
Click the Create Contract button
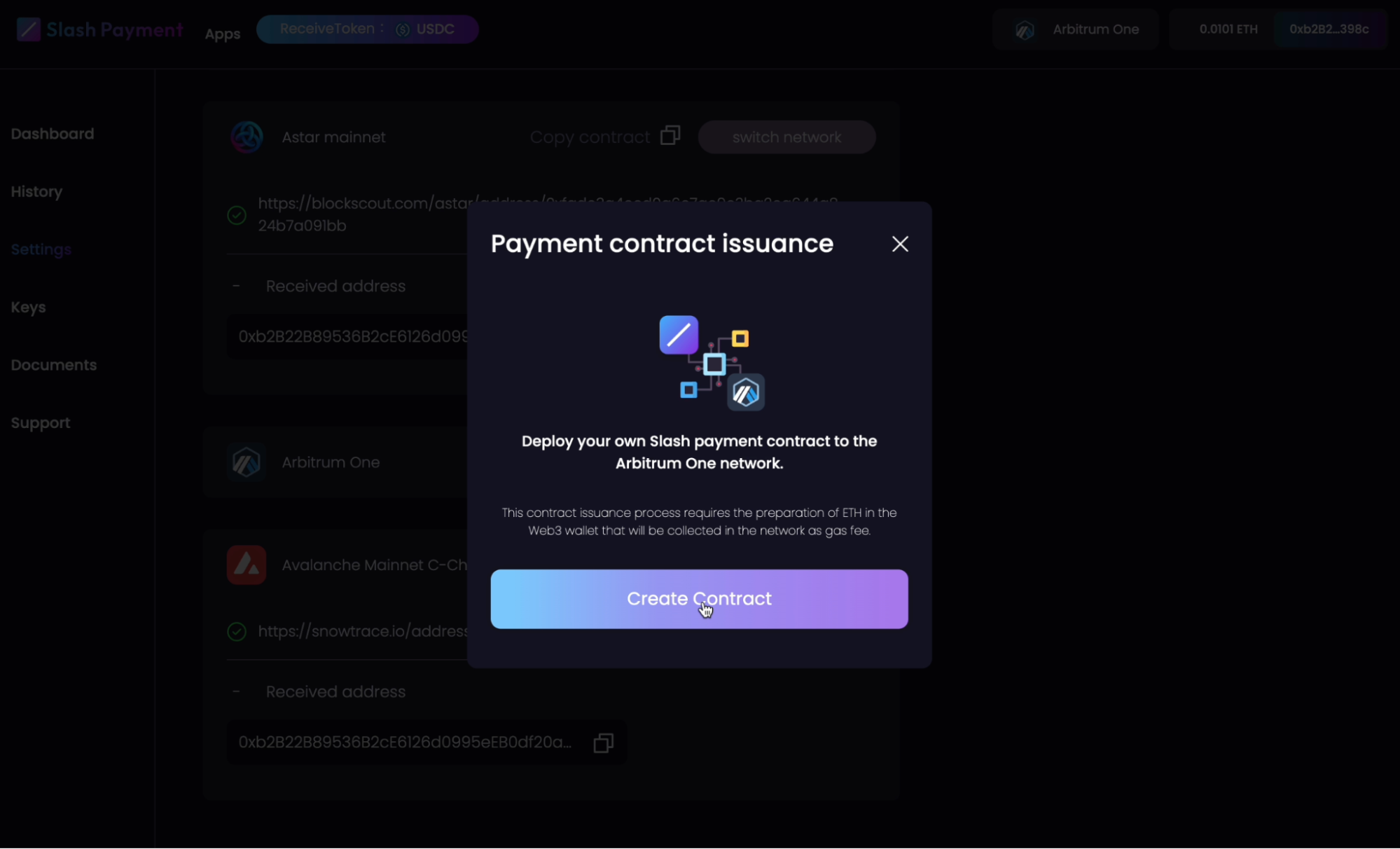[x=699, y=599]
